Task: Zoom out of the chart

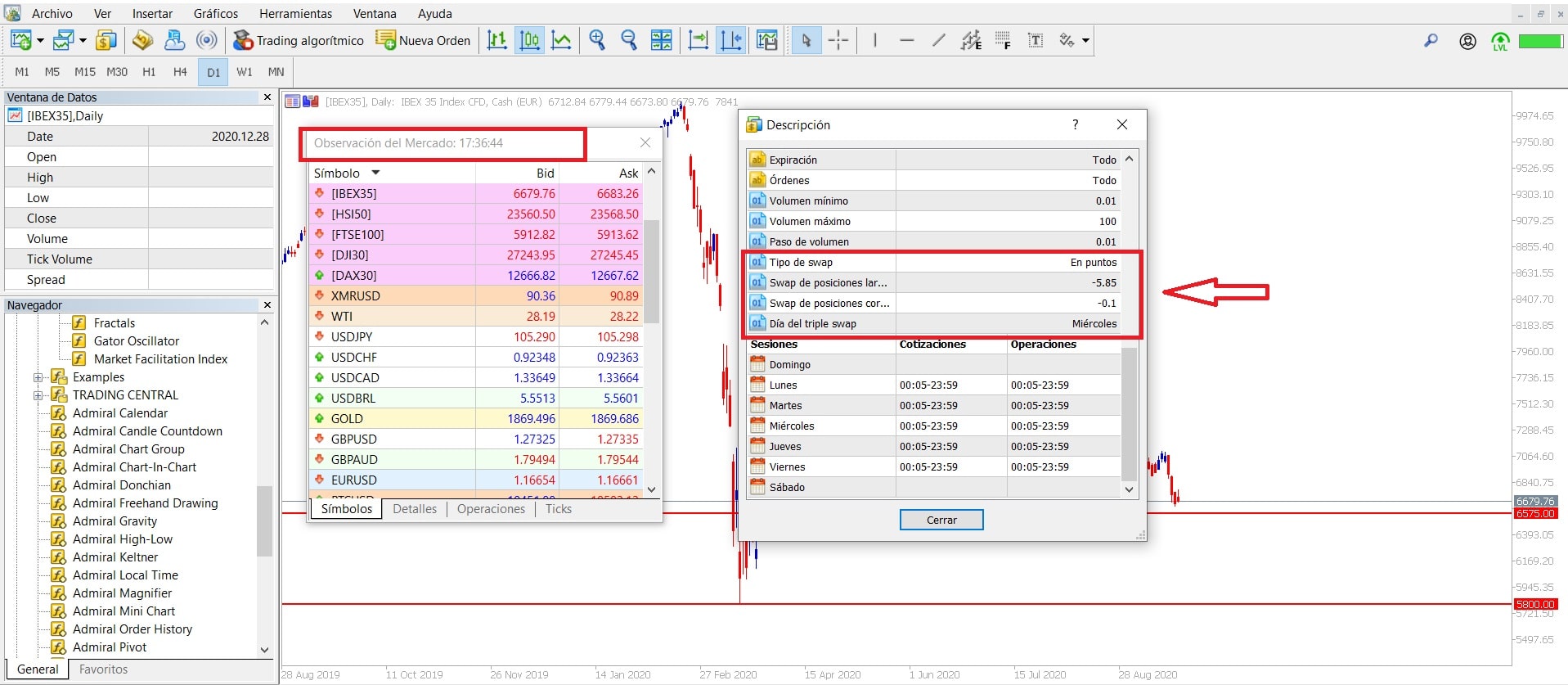Action: point(629,40)
